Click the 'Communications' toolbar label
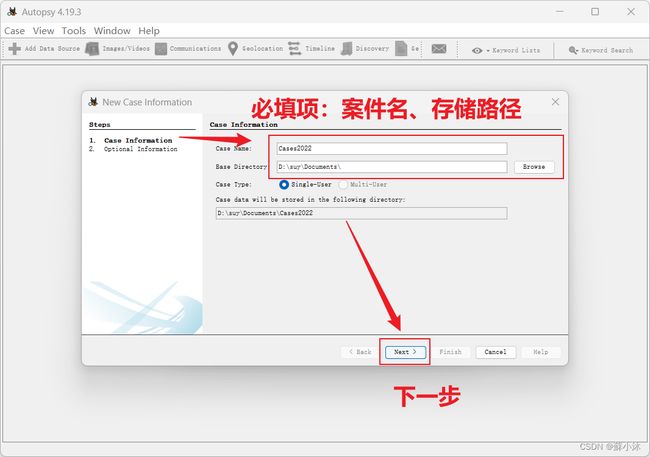The image size is (650, 457). tap(195, 49)
